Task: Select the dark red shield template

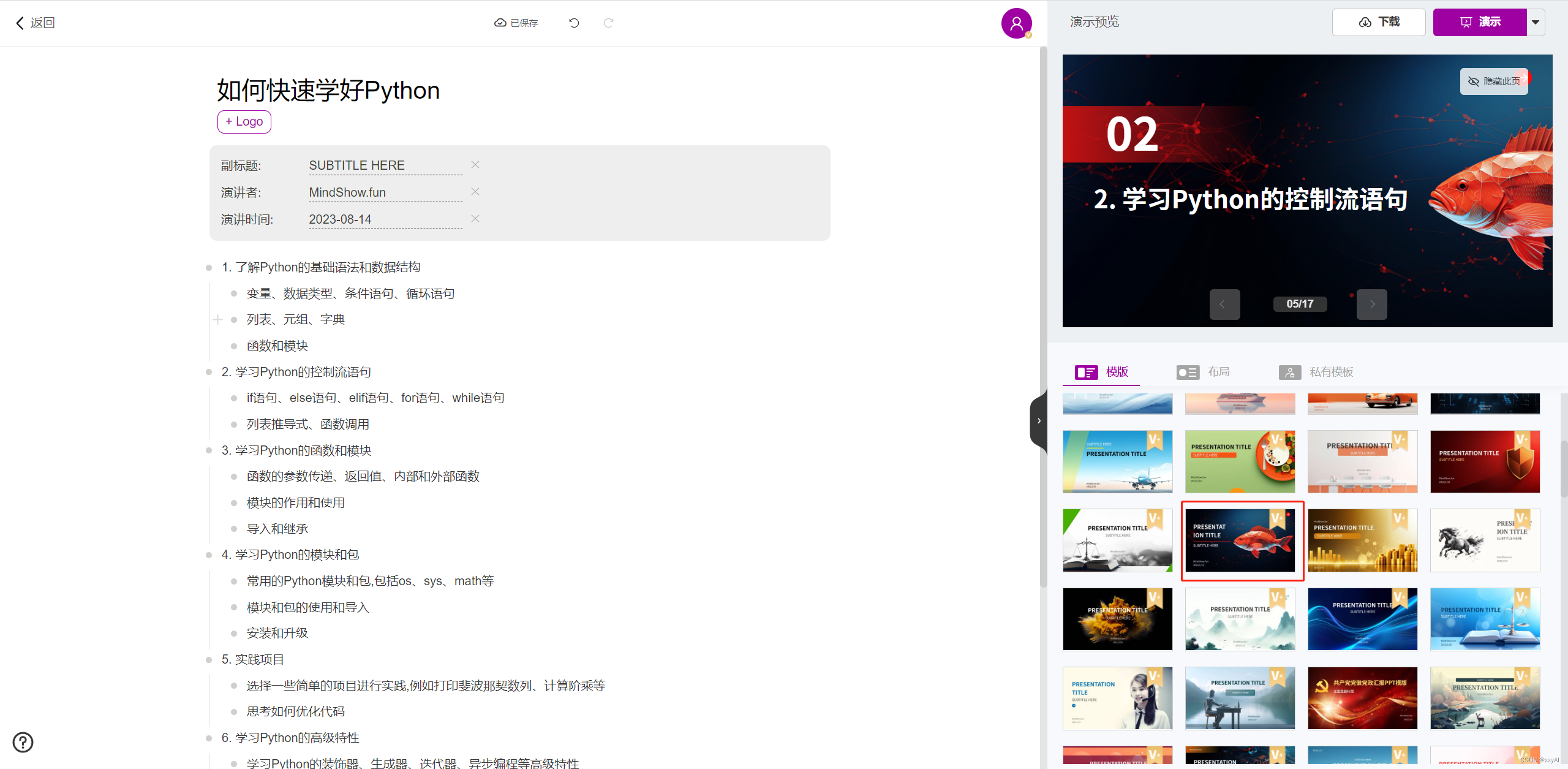Action: (x=1485, y=461)
